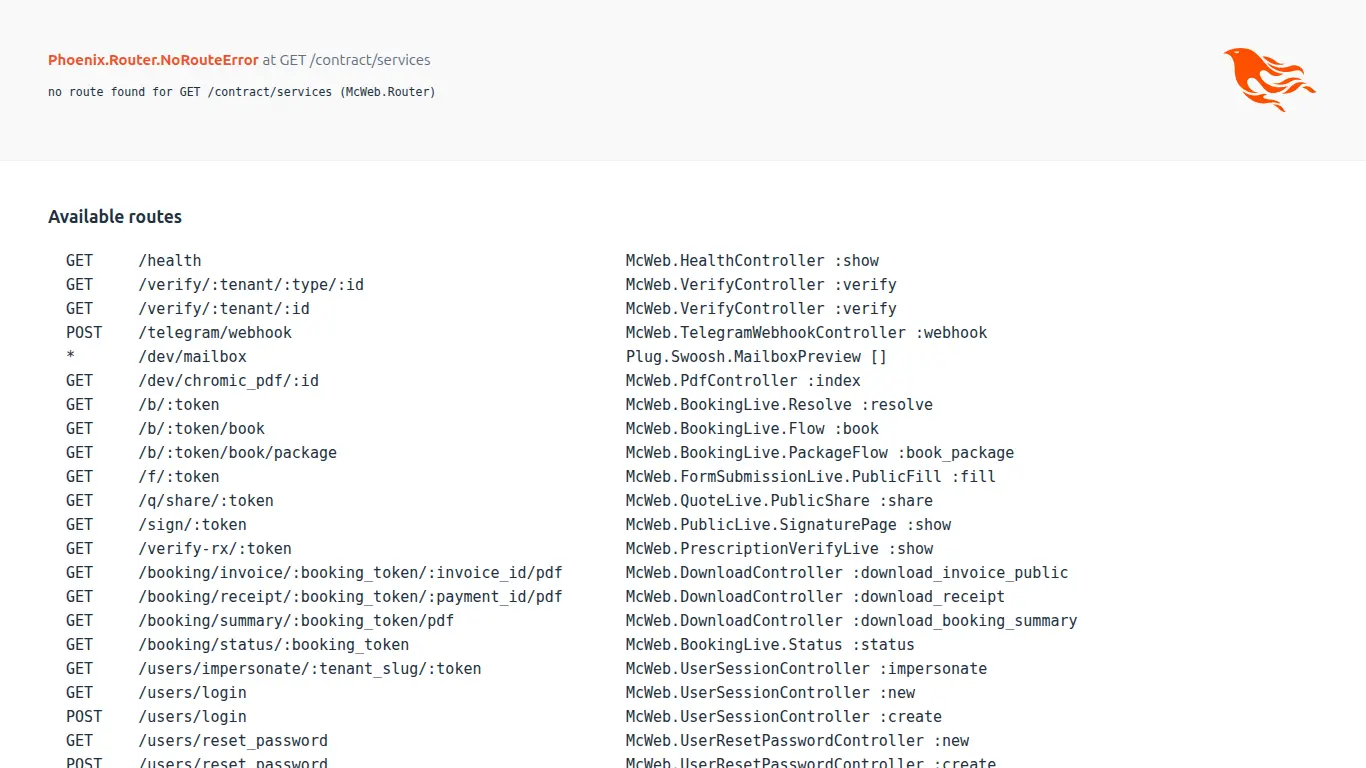This screenshot has height=768, width=1366.
Task: Click the Phoenix firebird logo
Action: coord(1270,79)
